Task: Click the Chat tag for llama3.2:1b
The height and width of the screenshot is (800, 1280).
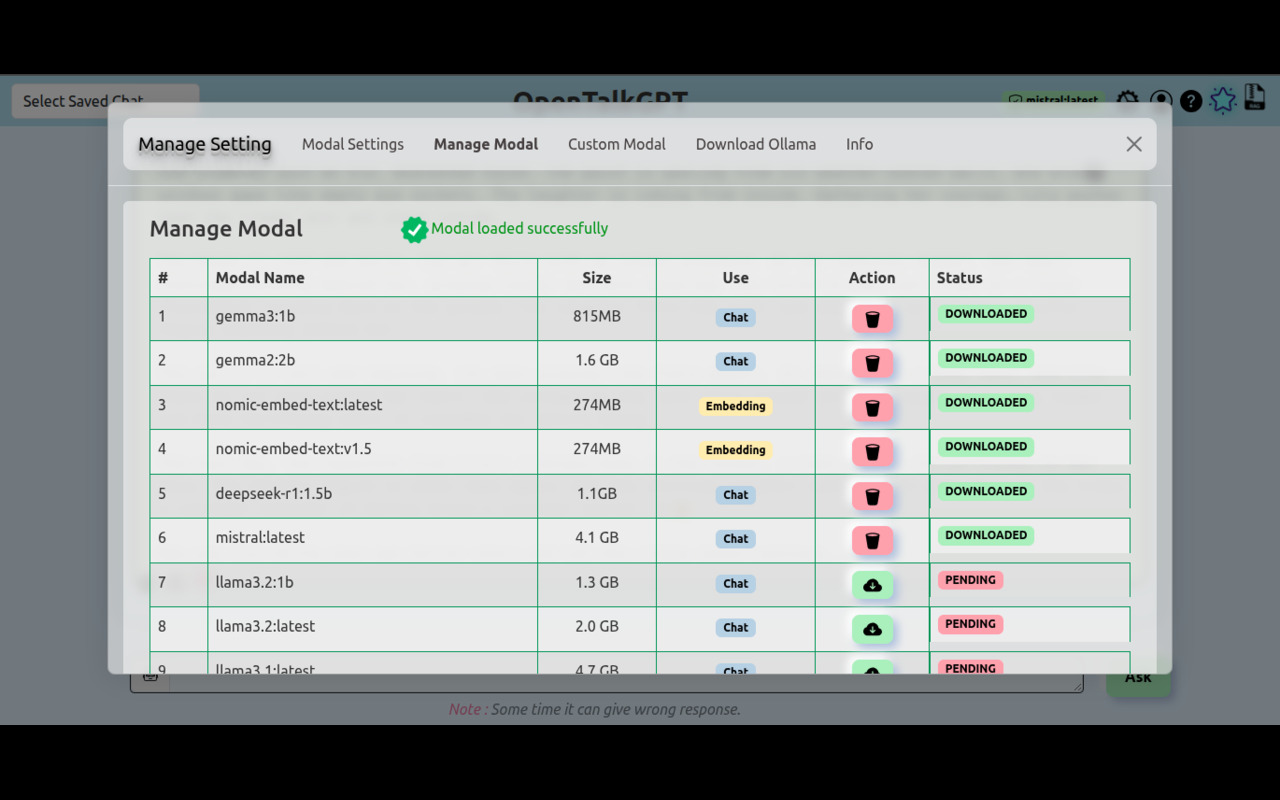Action: (x=736, y=583)
